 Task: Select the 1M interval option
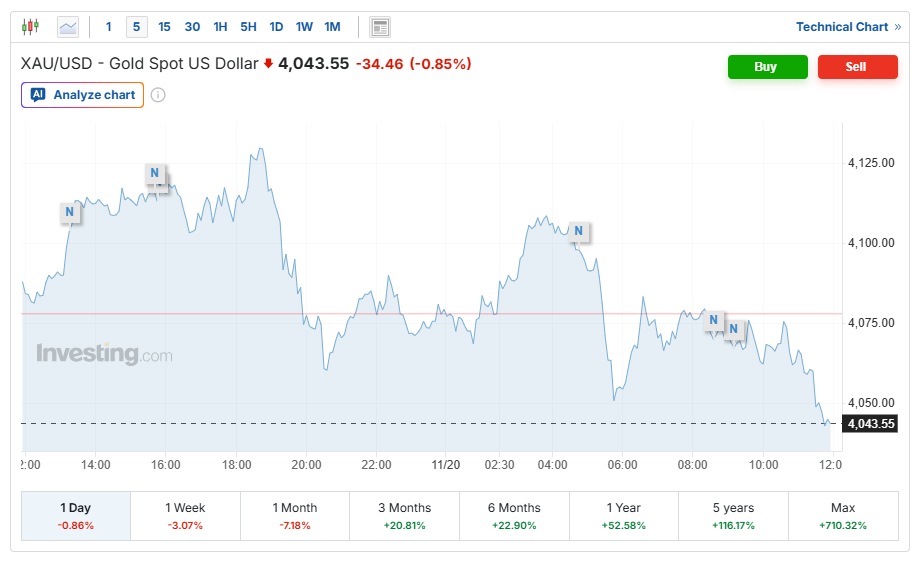click(x=332, y=27)
